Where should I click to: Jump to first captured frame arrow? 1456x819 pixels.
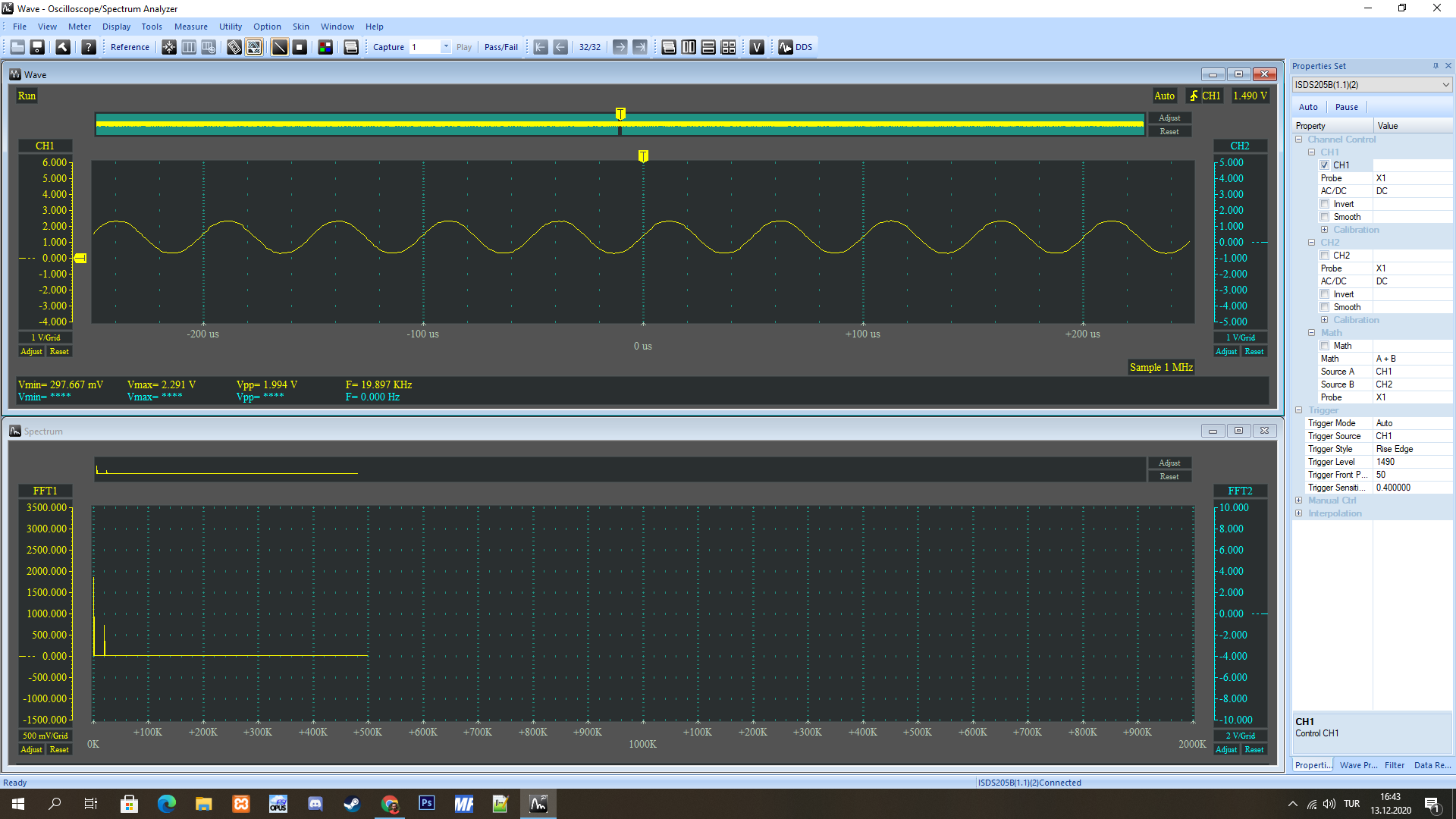[541, 47]
